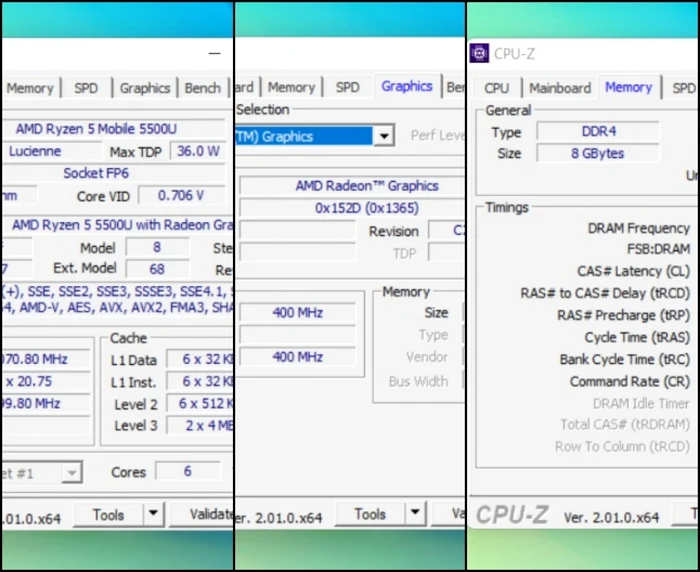Click the 'Socket FP6' package field
The image size is (700, 572).
coord(113,173)
